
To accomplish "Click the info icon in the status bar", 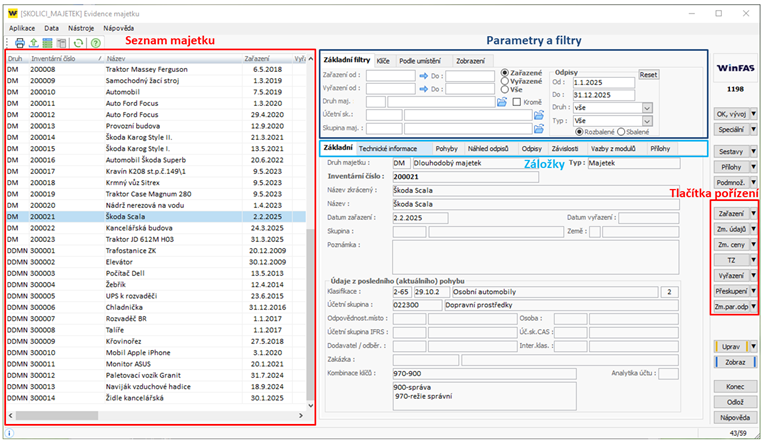I will click(9, 433).
